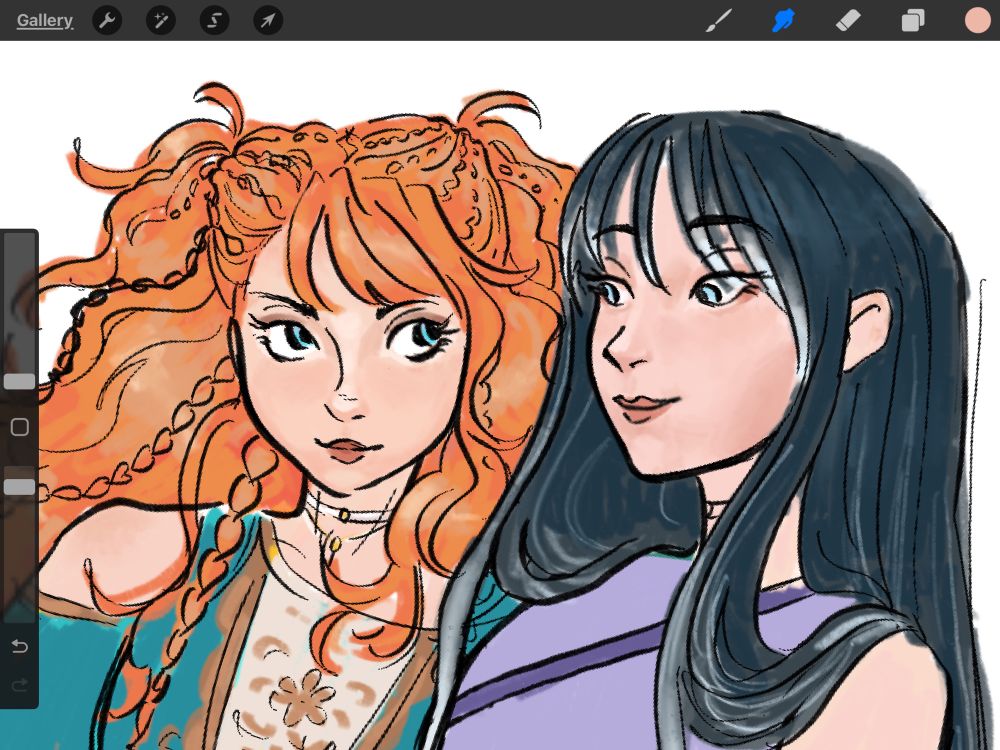The image size is (1000, 750).
Task: Select the Eraser tool
Action: 848,20
